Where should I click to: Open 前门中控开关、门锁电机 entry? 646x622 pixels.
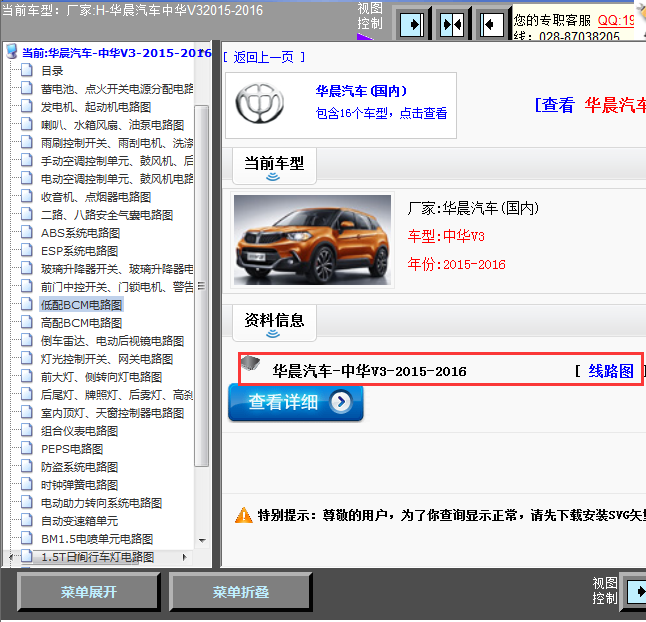(117, 287)
